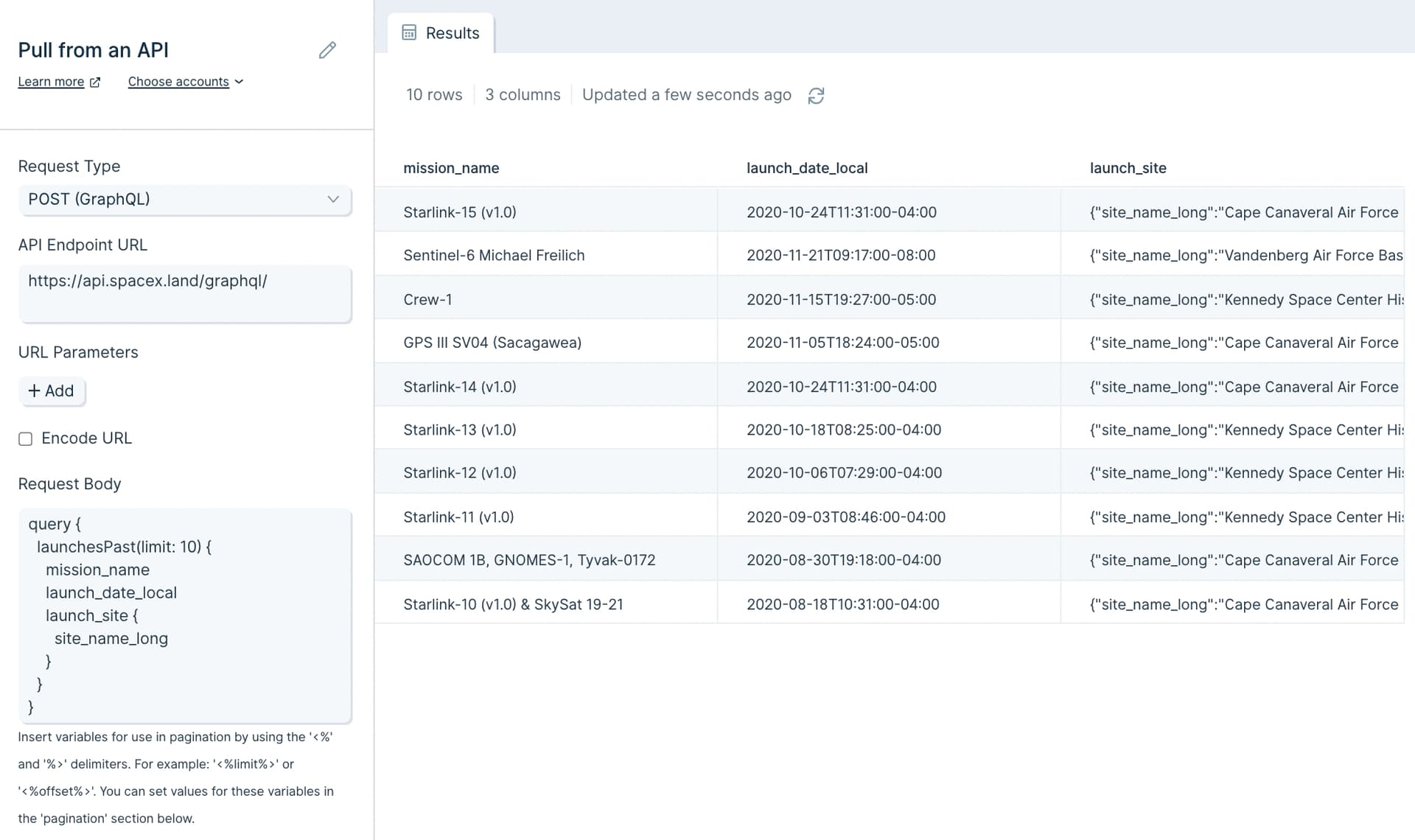This screenshot has width=1415, height=840.
Task: Click the Add button under URL Parameters
Action: [x=52, y=391]
